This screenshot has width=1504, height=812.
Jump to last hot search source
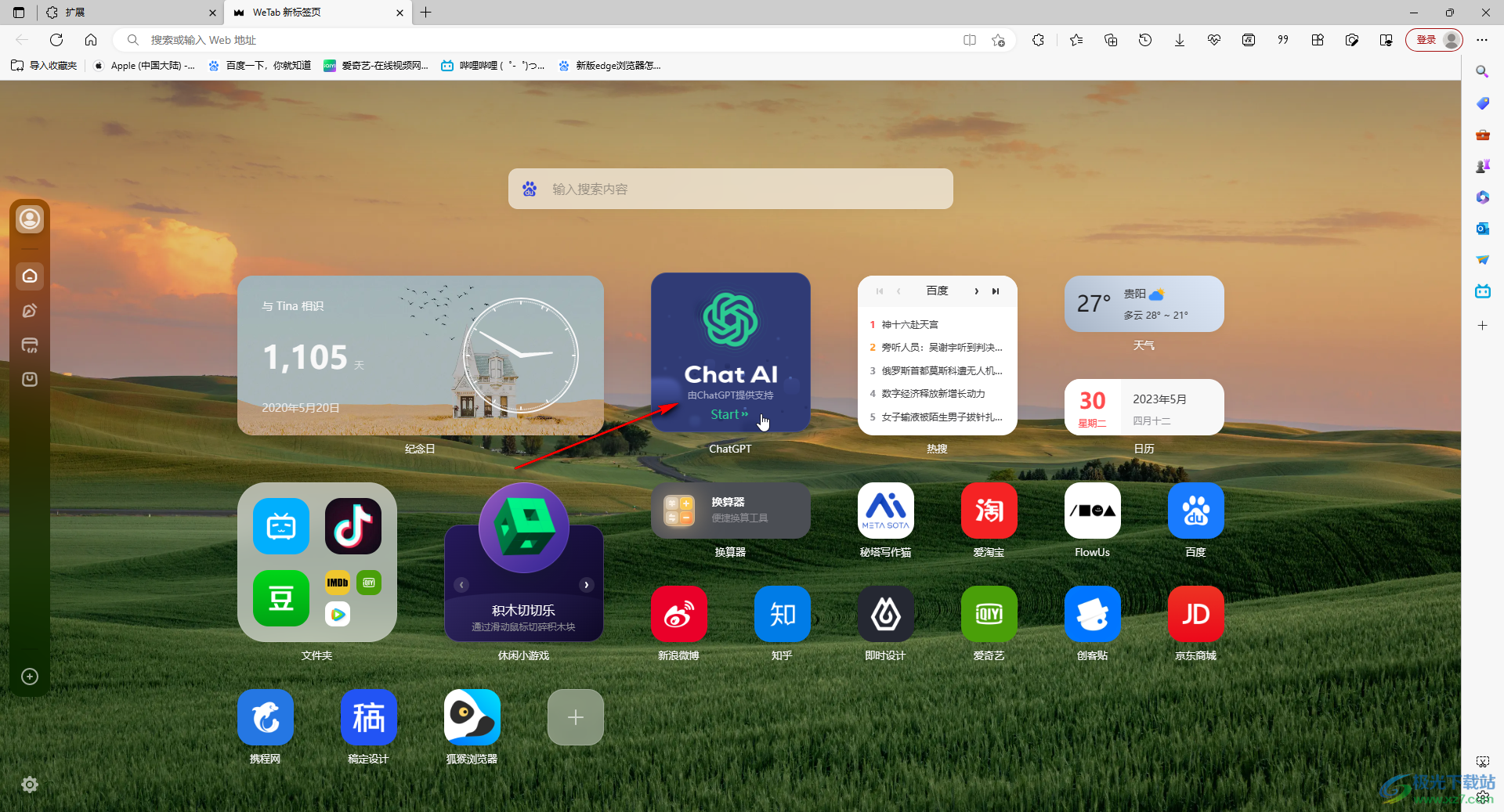click(x=996, y=291)
